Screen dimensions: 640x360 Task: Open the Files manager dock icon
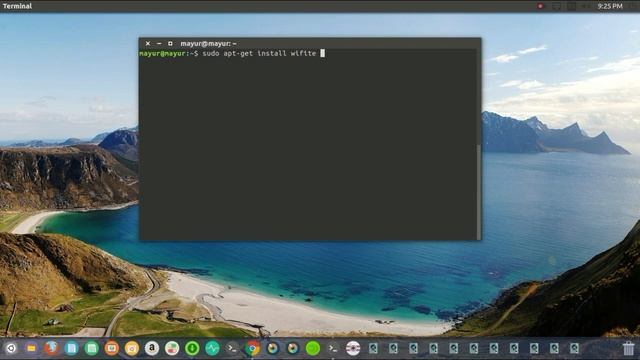point(31,348)
